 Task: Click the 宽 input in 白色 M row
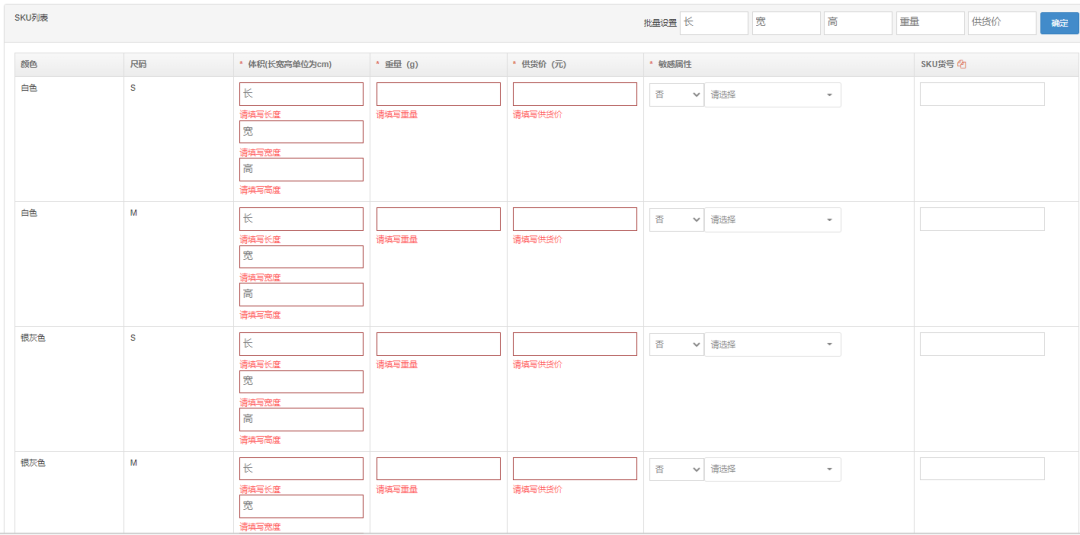[x=301, y=257]
